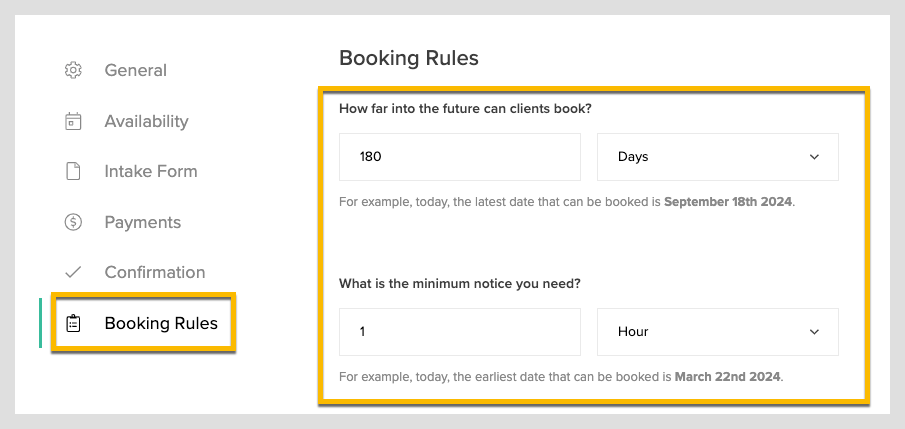This screenshot has width=905, height=429.
Task: Switch to the Intake Form section
Action: [x=151, y=171]
